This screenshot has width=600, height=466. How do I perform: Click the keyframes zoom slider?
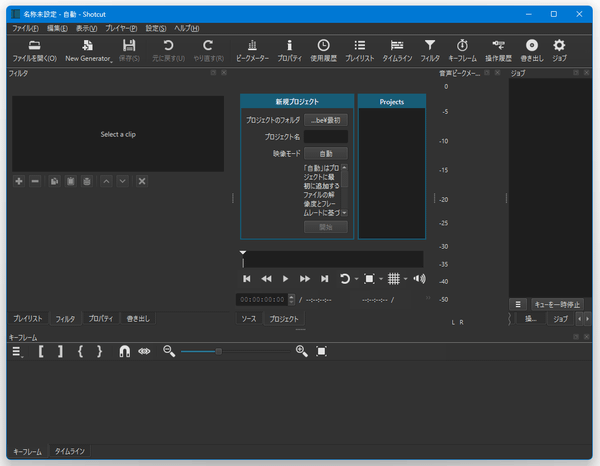(235, 351)
